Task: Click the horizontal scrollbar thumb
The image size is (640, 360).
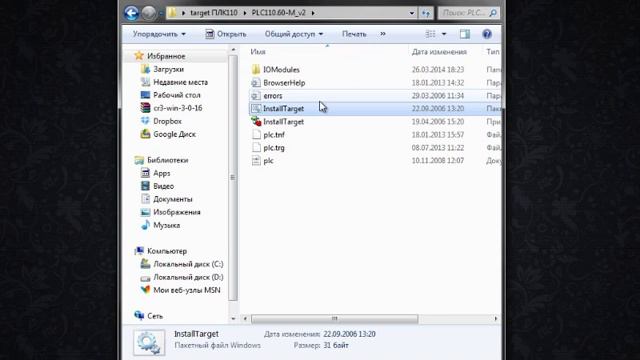Action: coord(334,318)
